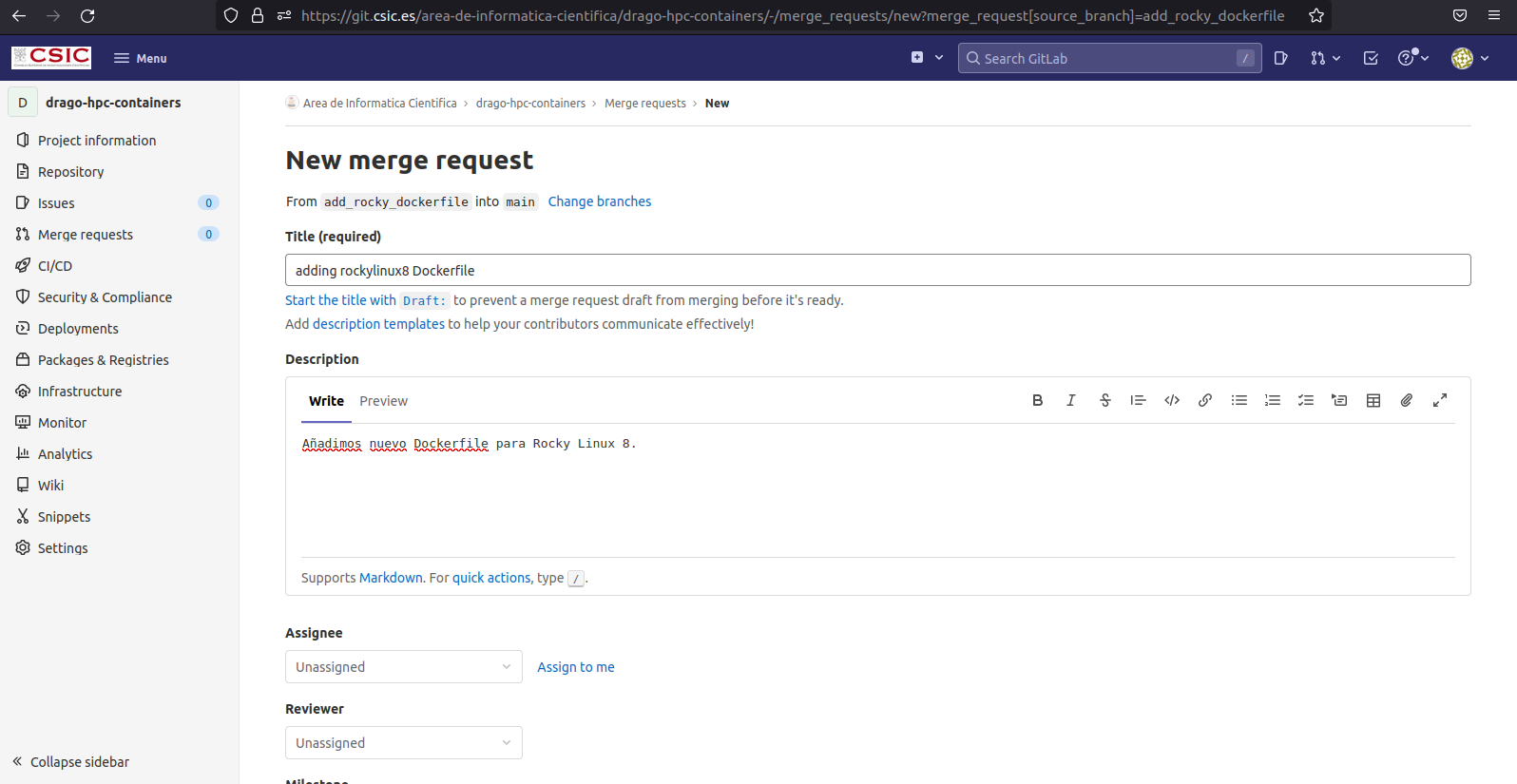1517x784 pixels.
Task: Insert a bullet list
Action: [1239, 400]
